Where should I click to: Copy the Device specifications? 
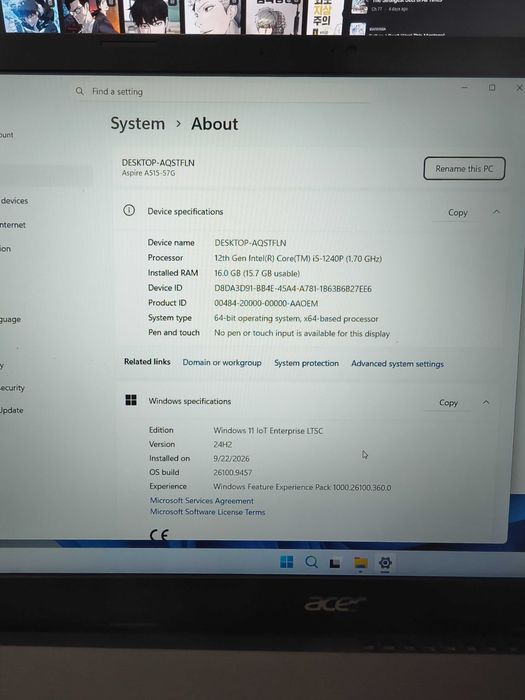[458, 212]
